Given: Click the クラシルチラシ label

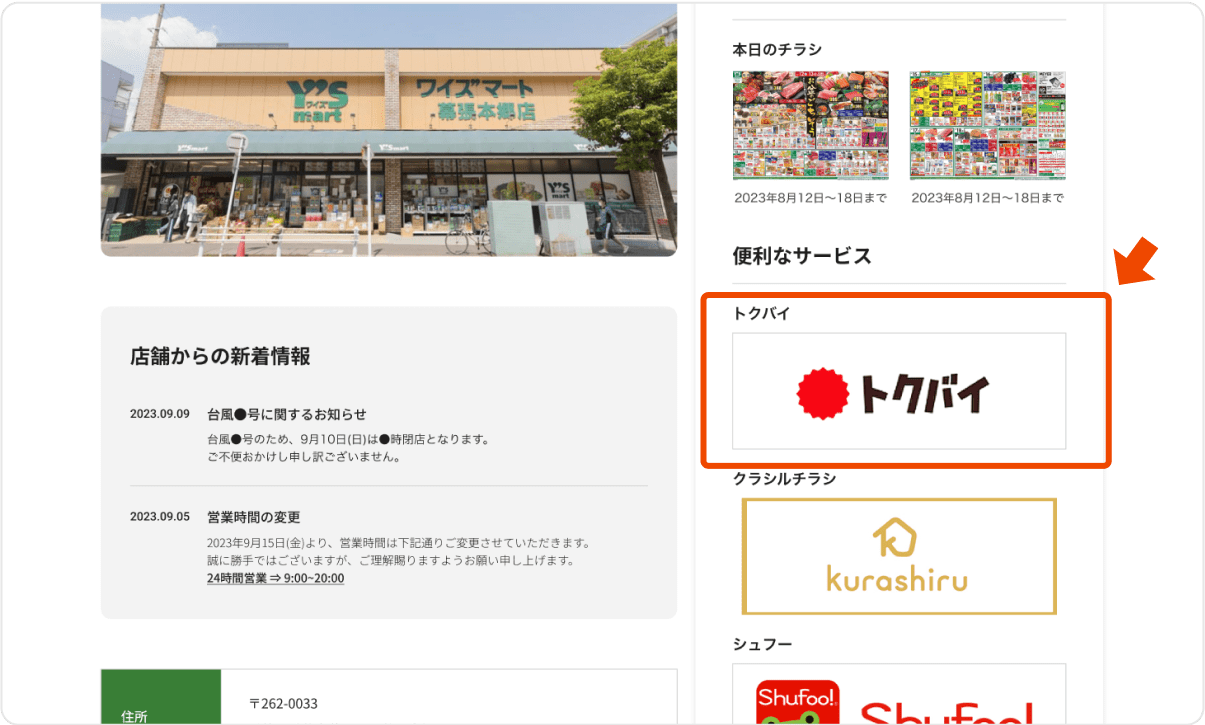Looking at the screenshot, I should (x=785, y=479).
